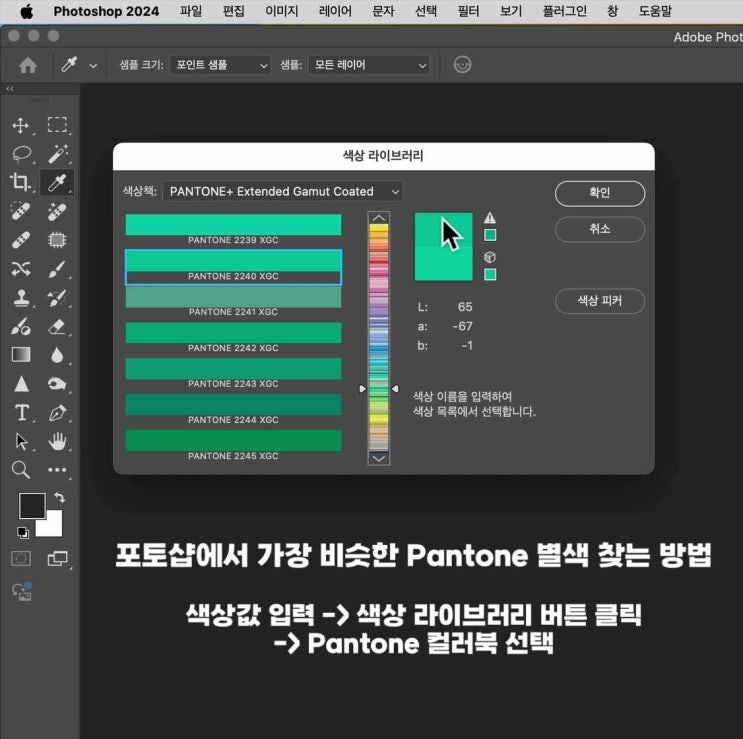Open the sample dropdown 모든 레이어
This screenshot has width=743, height=739.
click(369, 65)
